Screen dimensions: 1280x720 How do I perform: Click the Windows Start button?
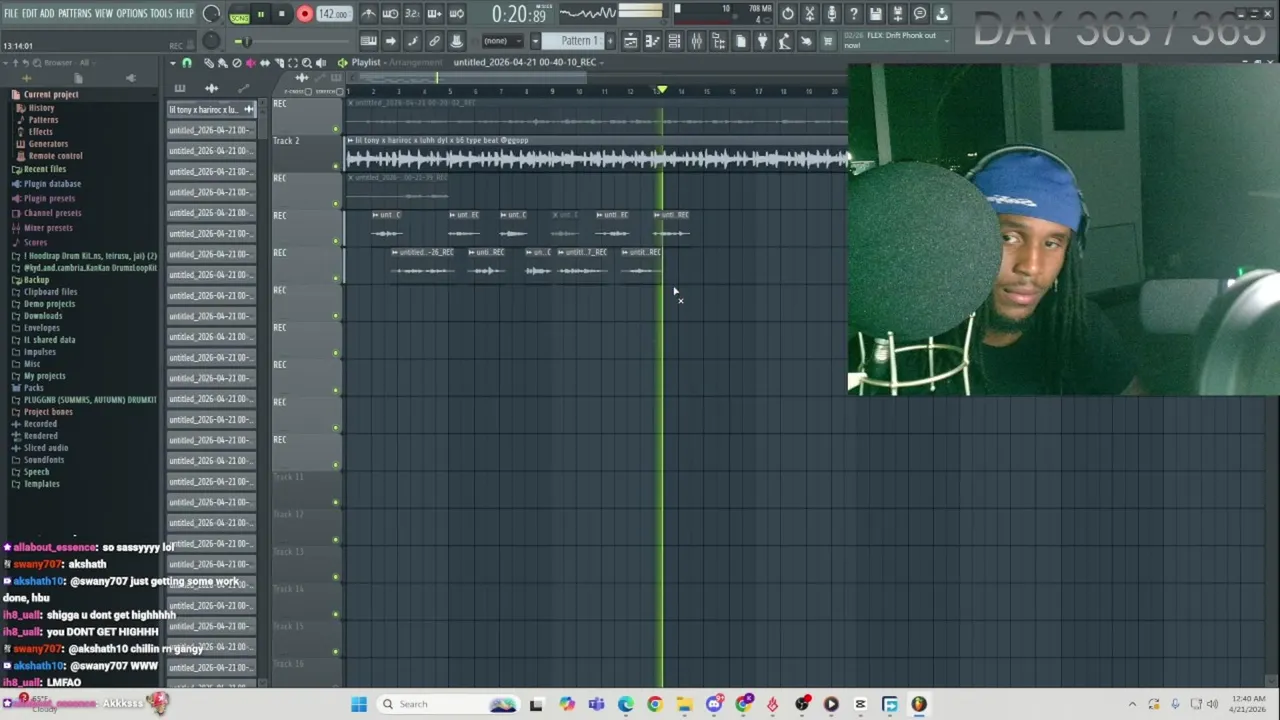(359, 704)
